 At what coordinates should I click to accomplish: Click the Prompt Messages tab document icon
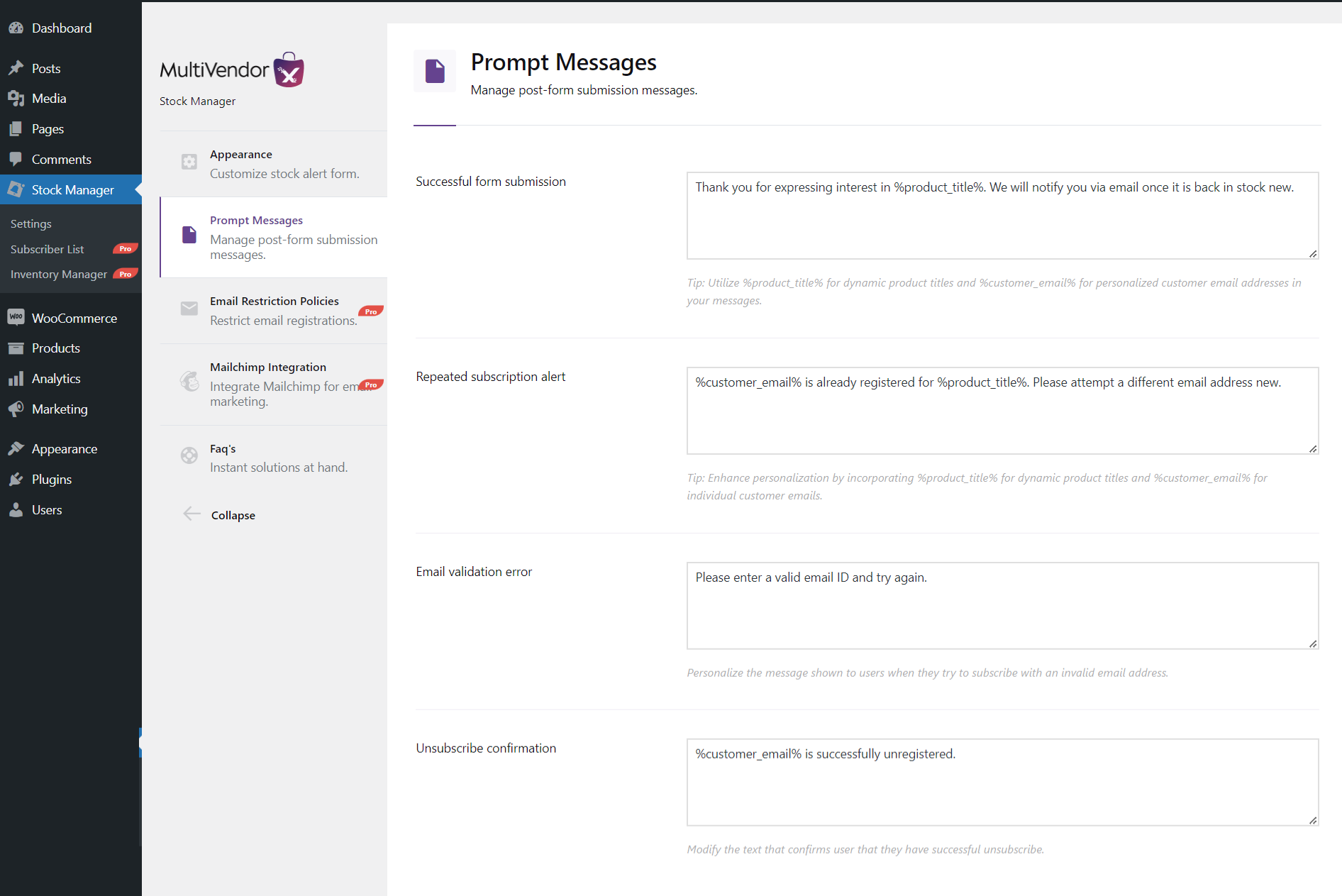click(189, 235)
